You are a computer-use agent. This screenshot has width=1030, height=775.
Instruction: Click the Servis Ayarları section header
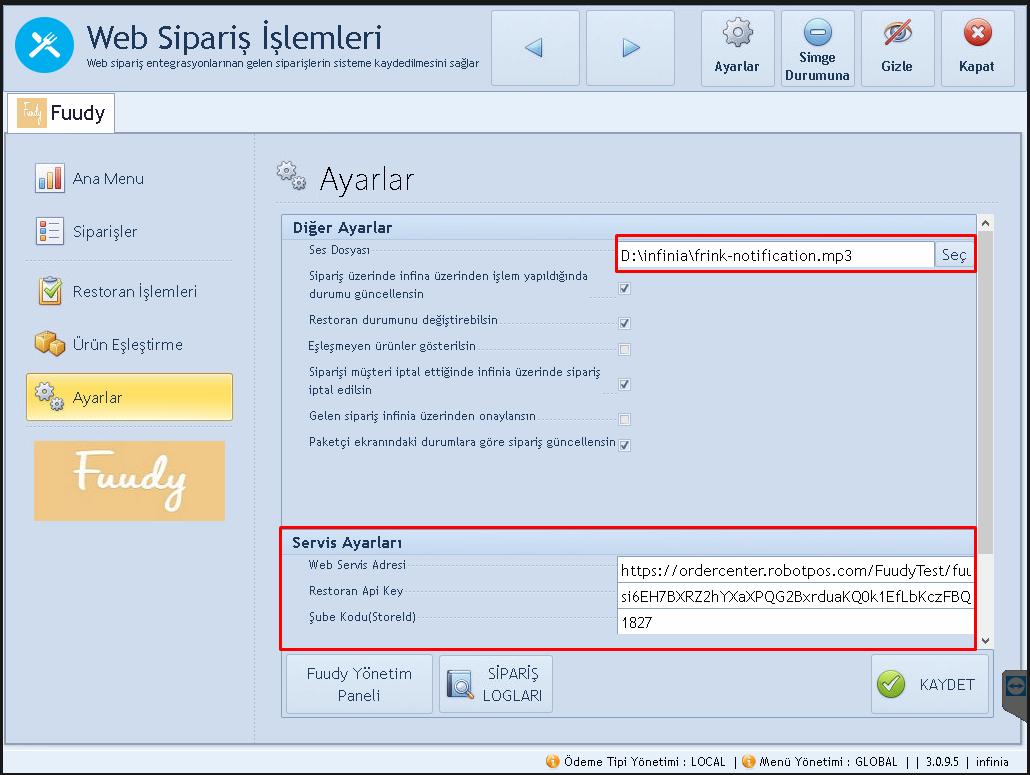[x=629, y=542]
